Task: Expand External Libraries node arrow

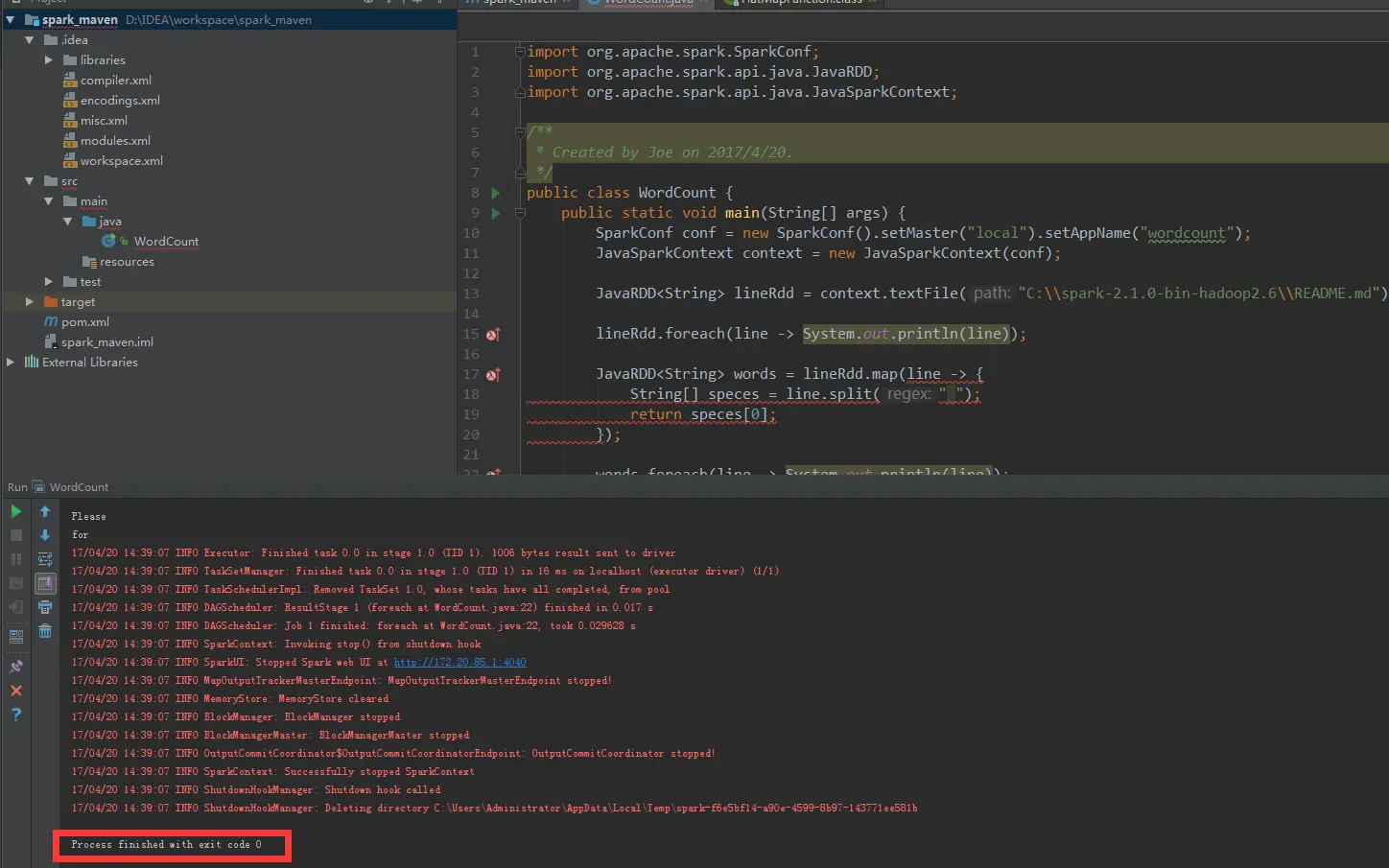Action: [x=11, y=362]
